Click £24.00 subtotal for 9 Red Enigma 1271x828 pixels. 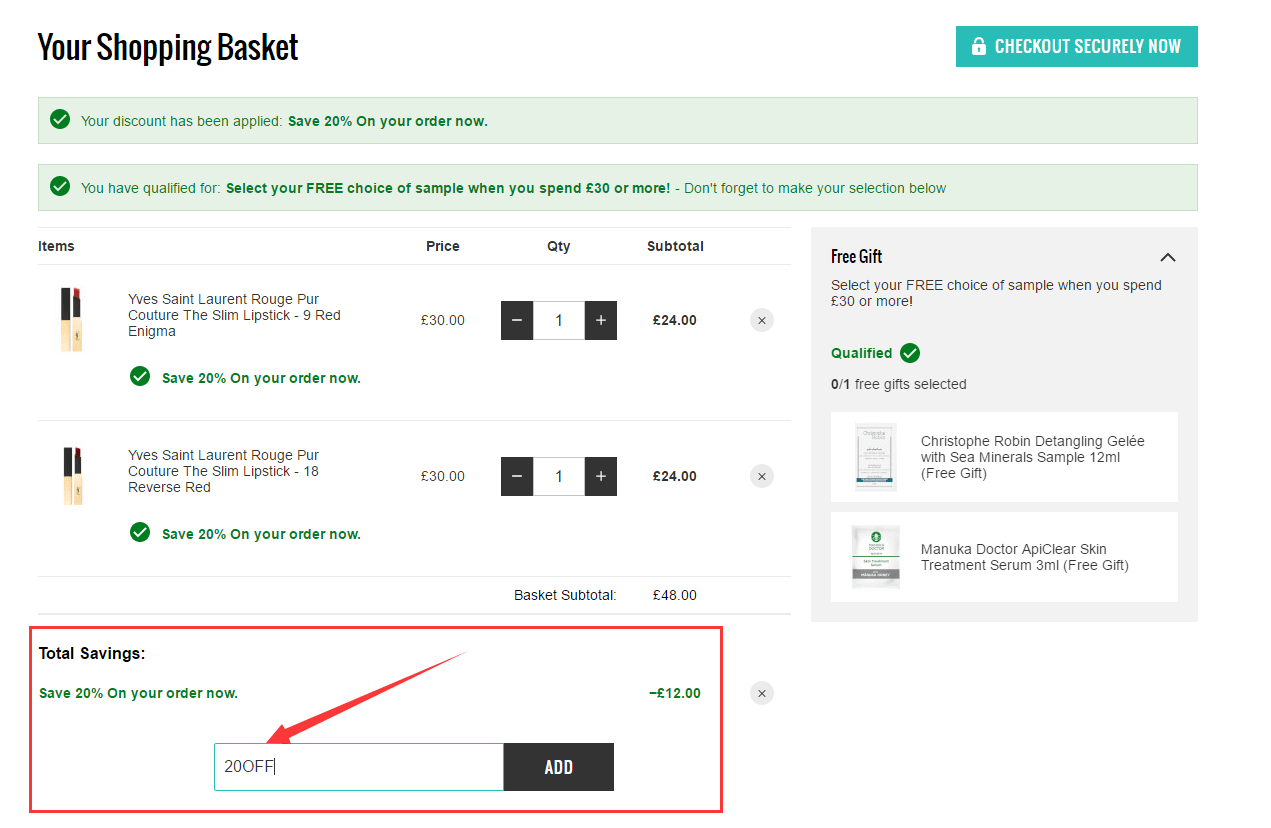675,321
